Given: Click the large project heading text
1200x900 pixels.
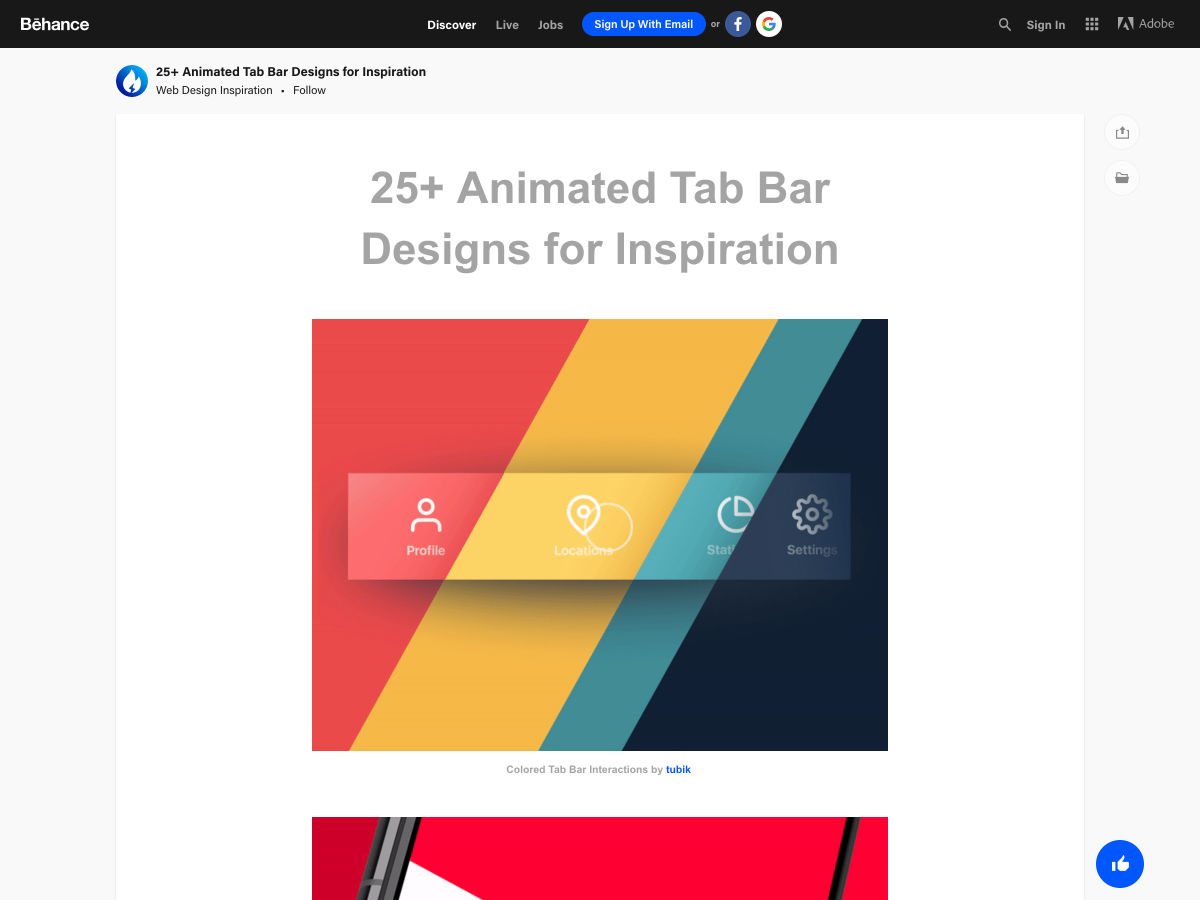Looking at the screenshot, I should click(x=600, y=218).
